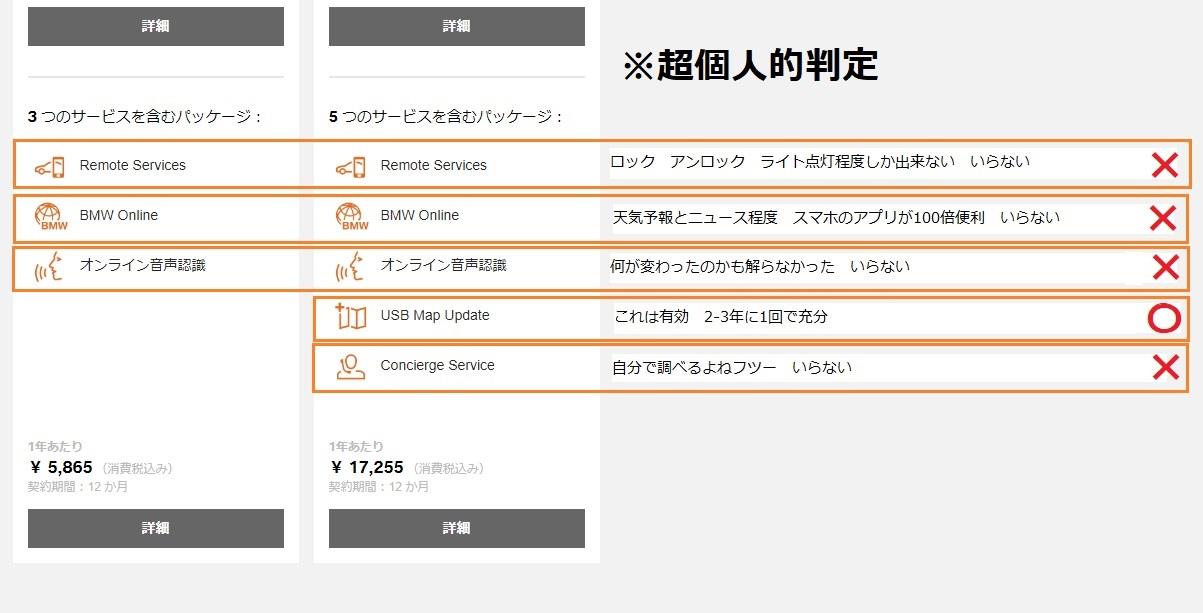Open top 詳細 button of 5-service package
1203x613 pixels.
point(457,27)
